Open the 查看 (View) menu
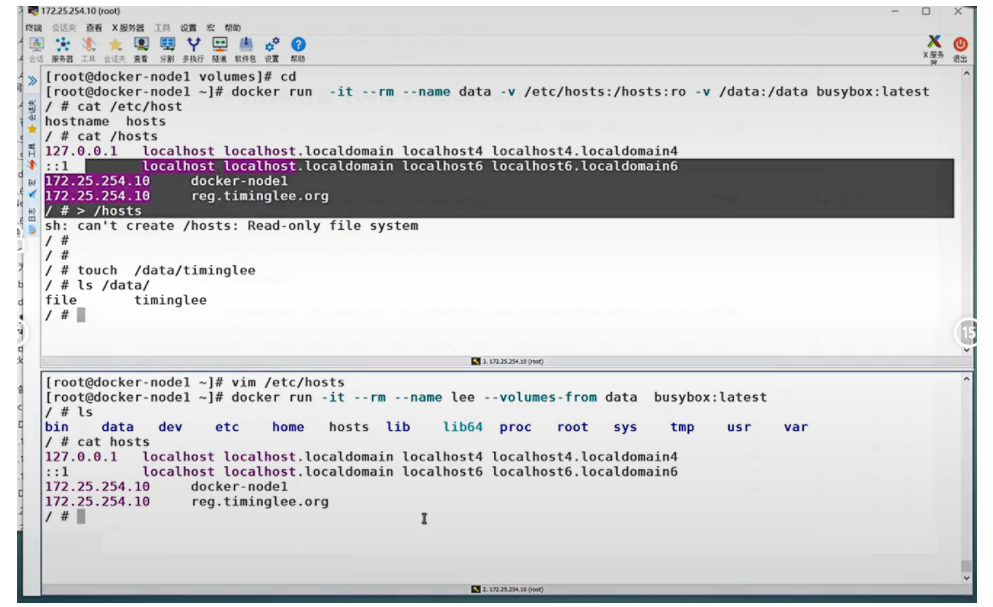Viewport: 993px width, 607px height. 94,28
